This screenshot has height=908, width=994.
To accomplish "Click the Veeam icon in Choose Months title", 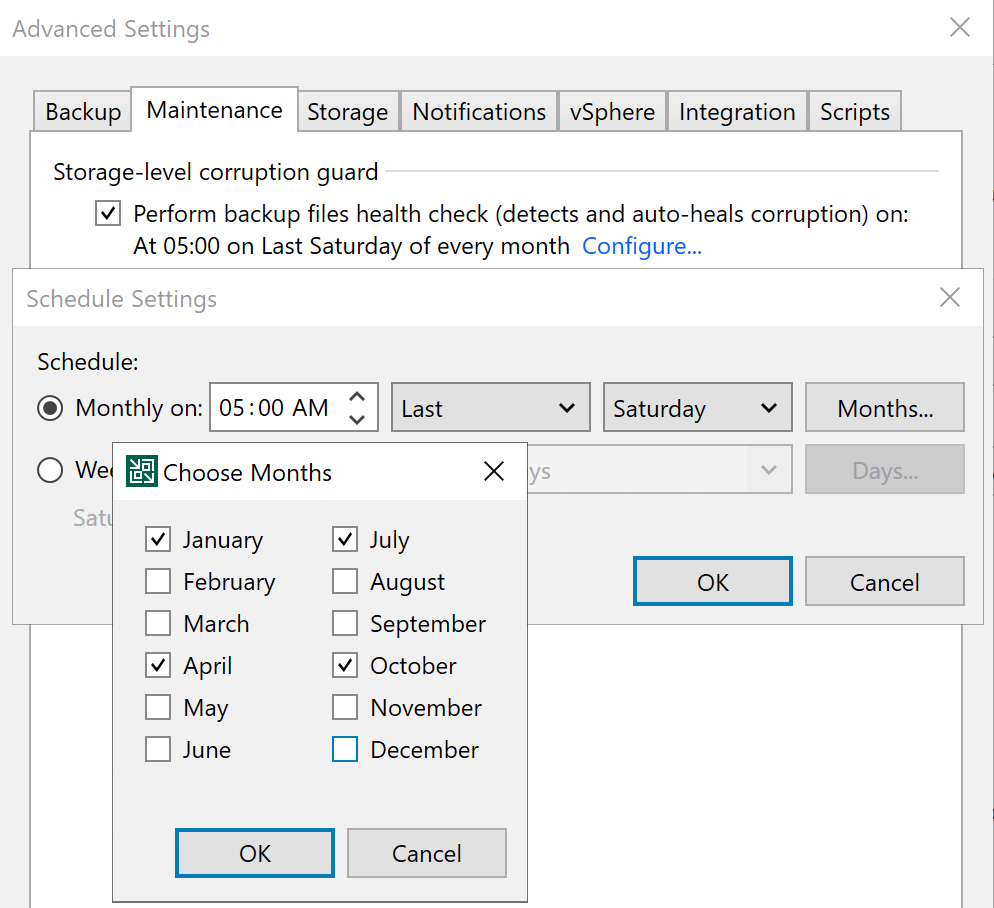I will click(x=141, y=472).
